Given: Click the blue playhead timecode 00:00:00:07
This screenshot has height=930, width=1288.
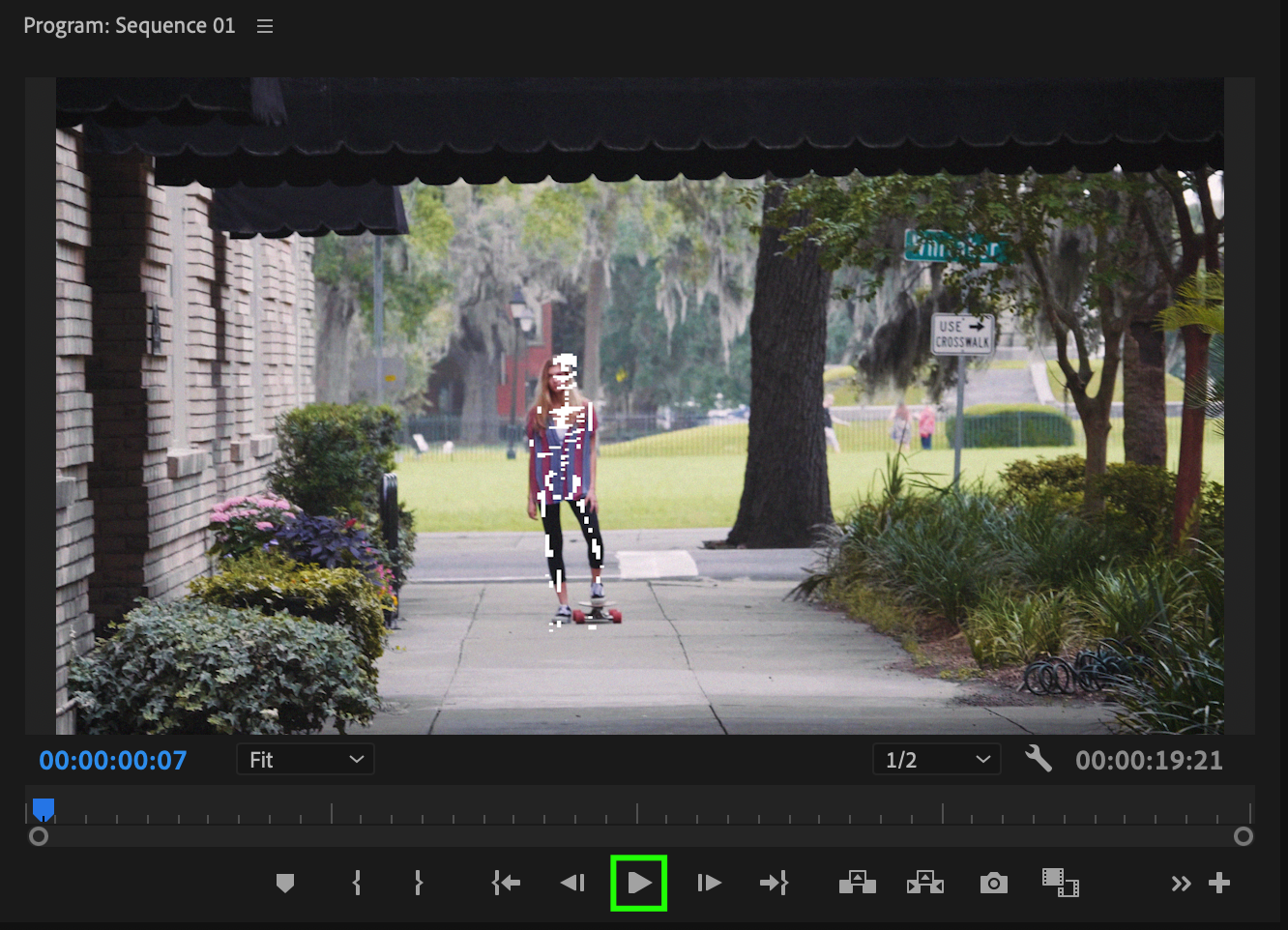Looking at the screenshot, I should tap(113, 761).
